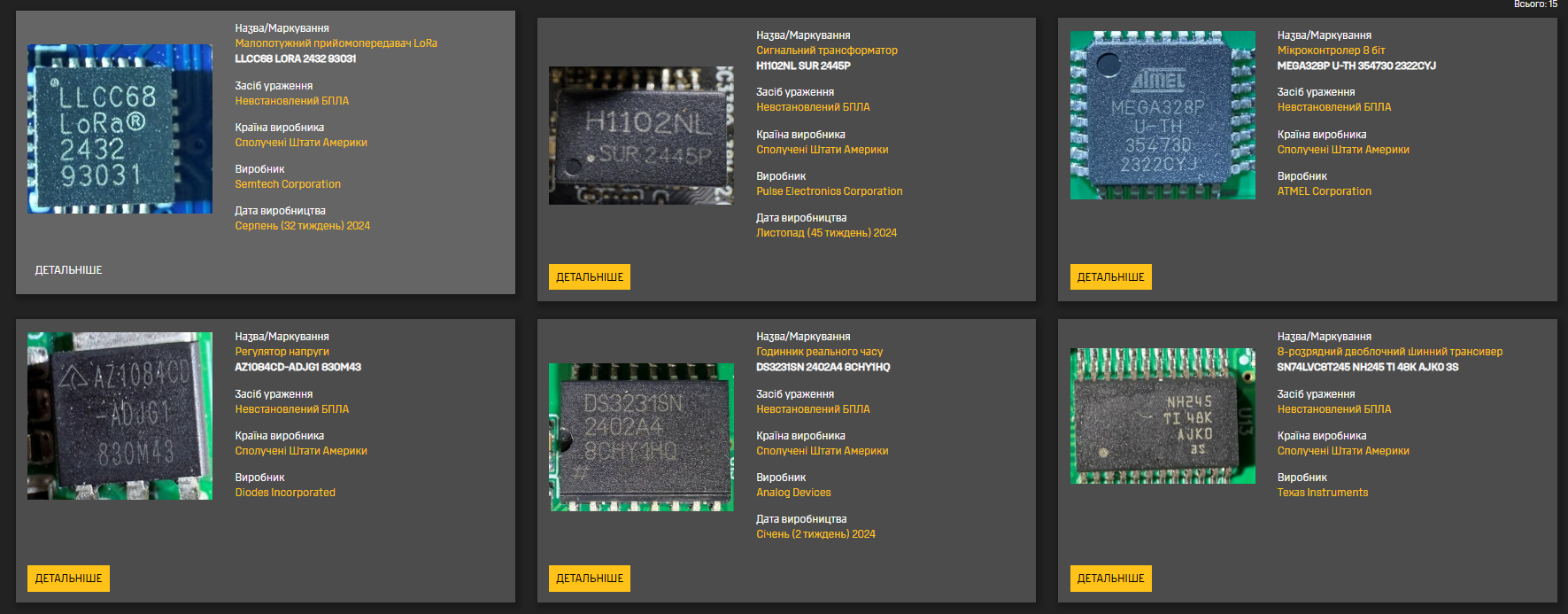
Task: Open the H1102NL transformer chip photo
Action: (x=641, y=136)
